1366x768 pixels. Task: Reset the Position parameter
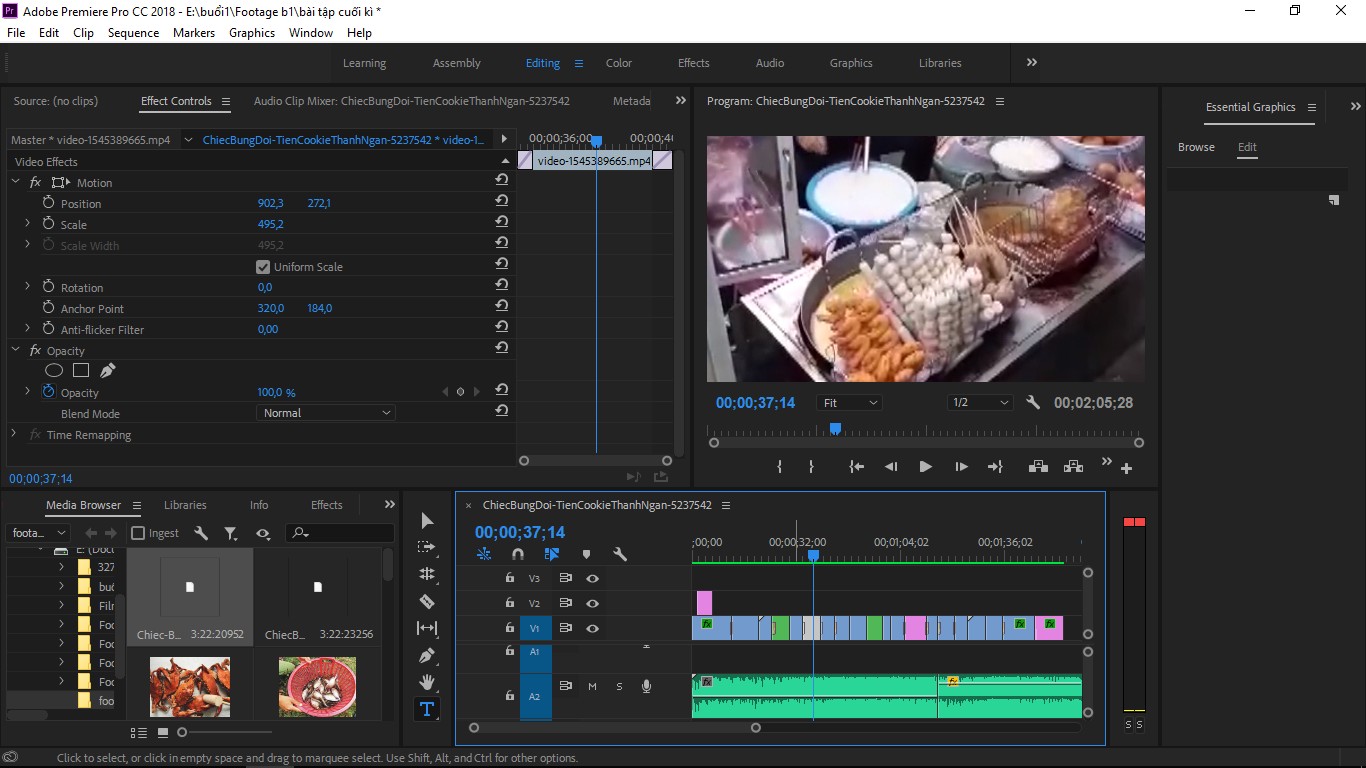coord(502,201)
